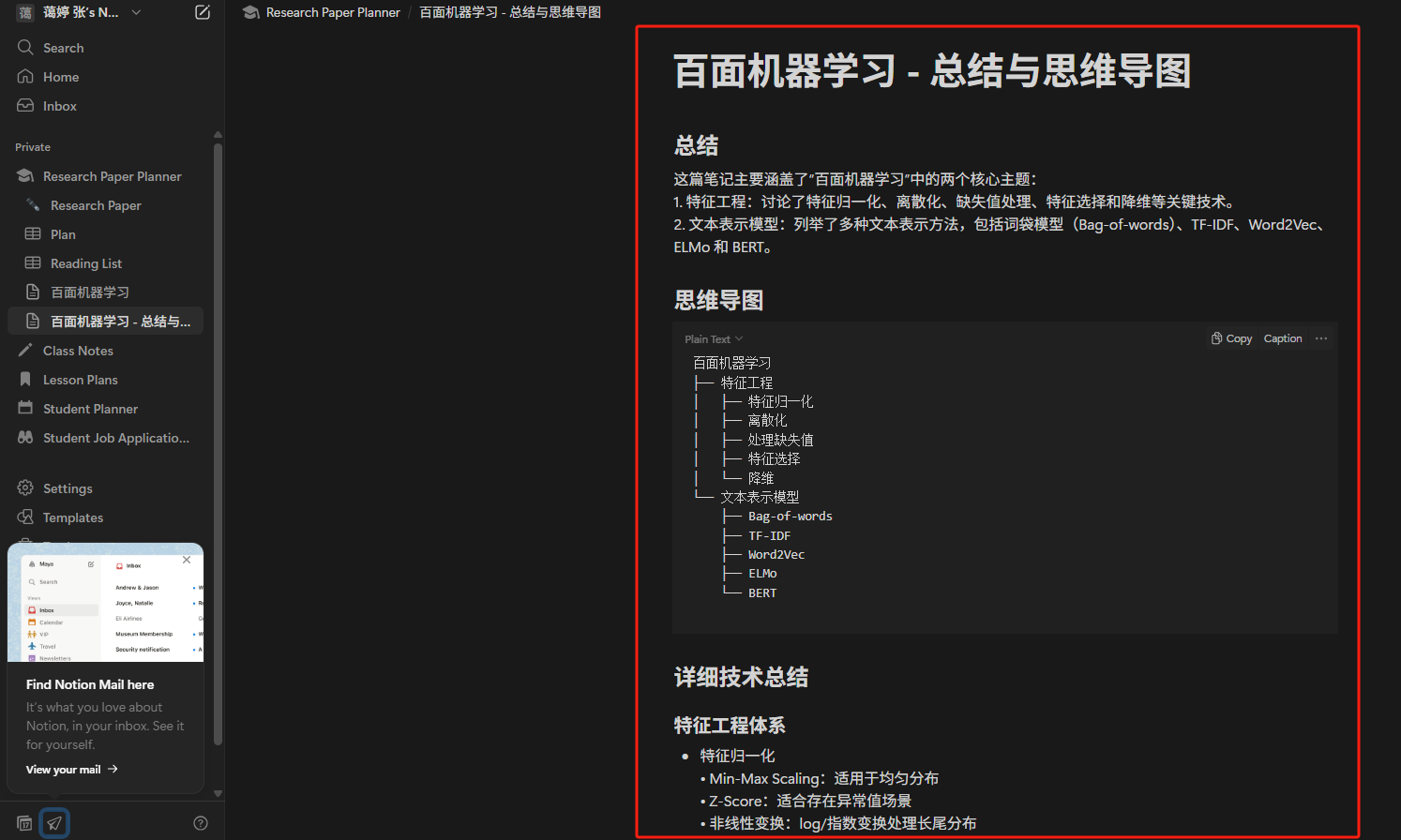Click the Research Paper page icon
Screen dimensions: 1401x840
(x=33, y=204)
